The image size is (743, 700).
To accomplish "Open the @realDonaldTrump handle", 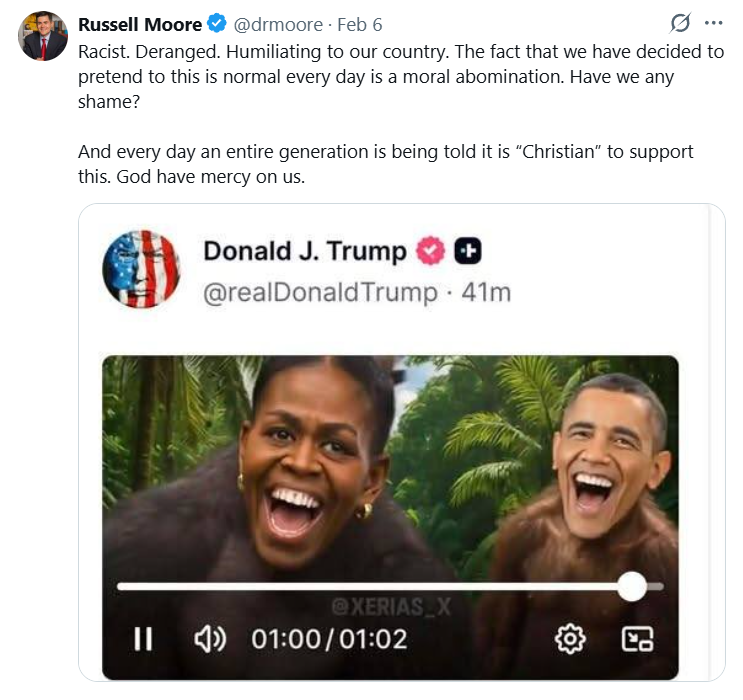I will [x=320, y=292].
